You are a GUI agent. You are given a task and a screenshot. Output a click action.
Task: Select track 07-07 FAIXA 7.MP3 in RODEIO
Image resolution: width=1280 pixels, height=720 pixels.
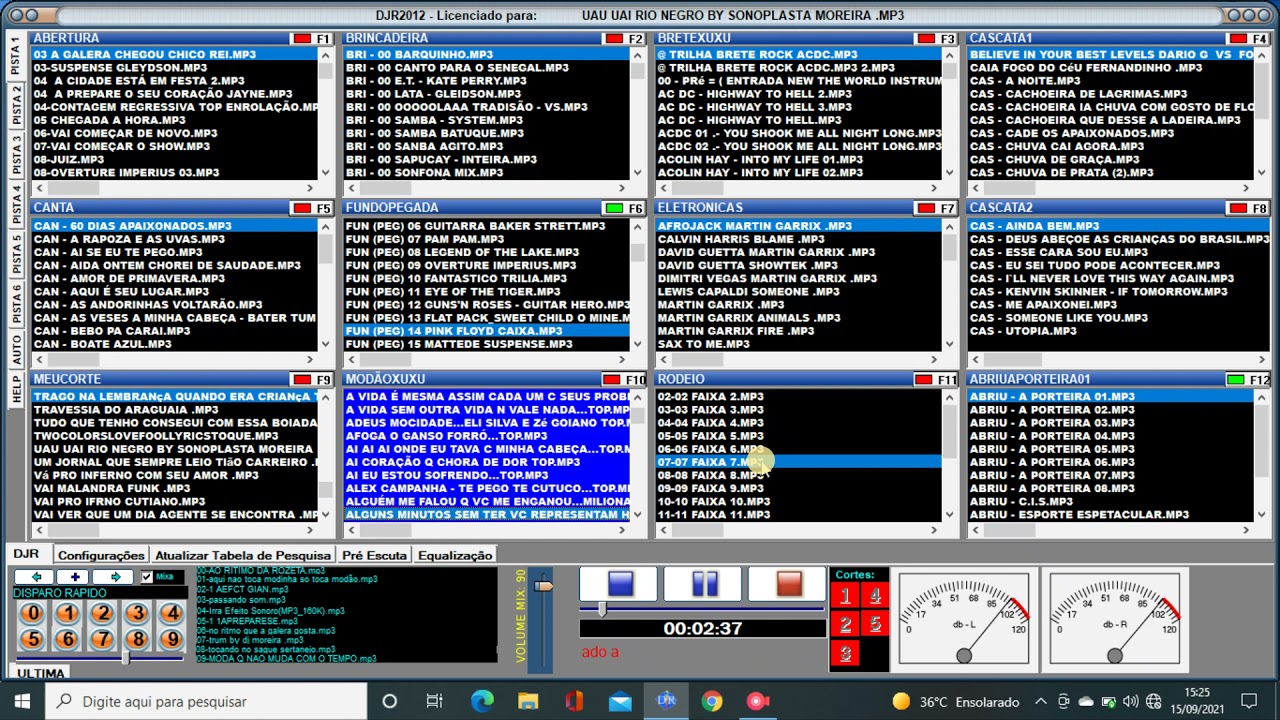click(798, 462)
